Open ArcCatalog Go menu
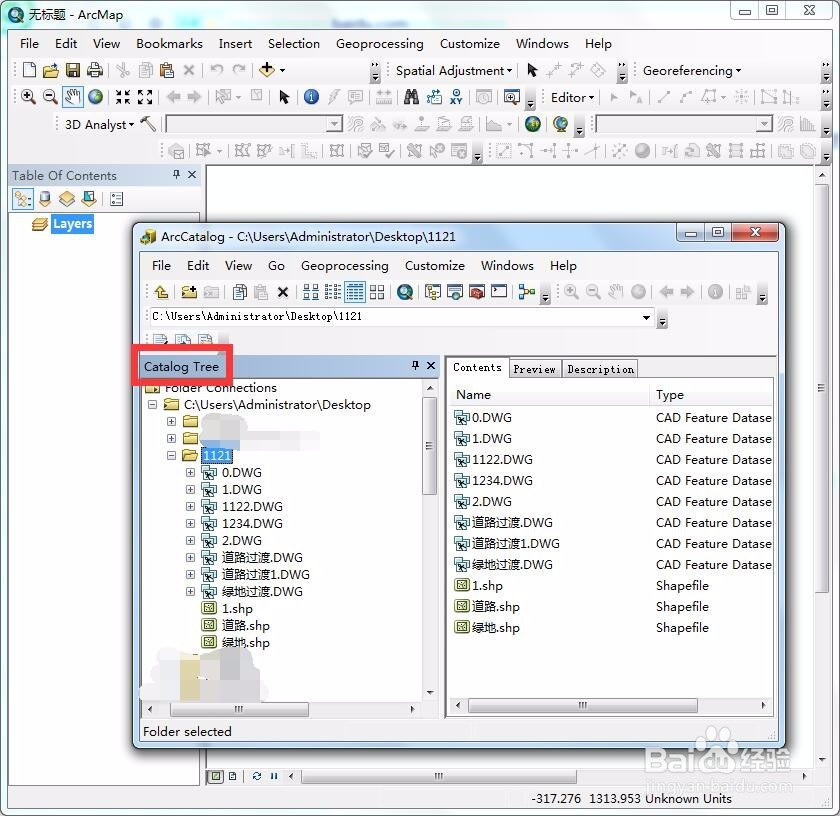The width and height of the screenshot is (840, 816). pos(276,266)
